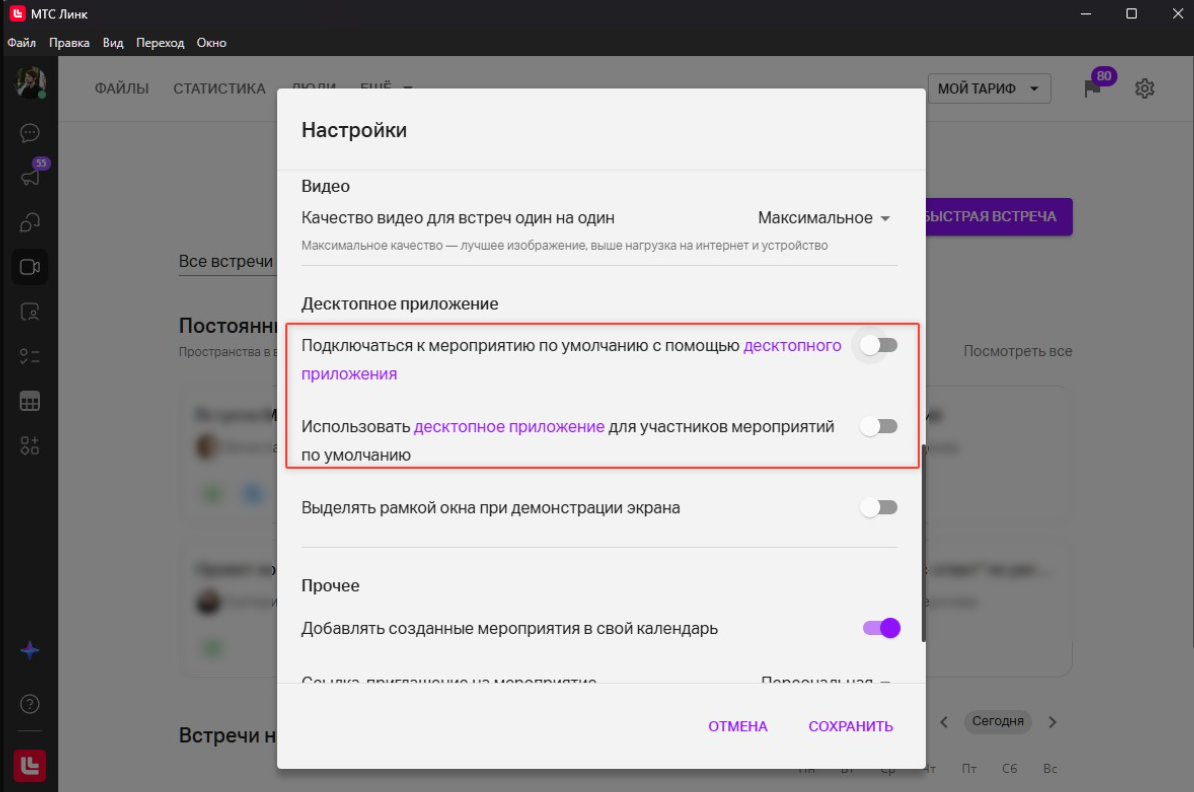This screenshot has height=792, width=1194.
Task: Click the maximum quality hint text
Action: pyautogui.click(x=564, y=245)
